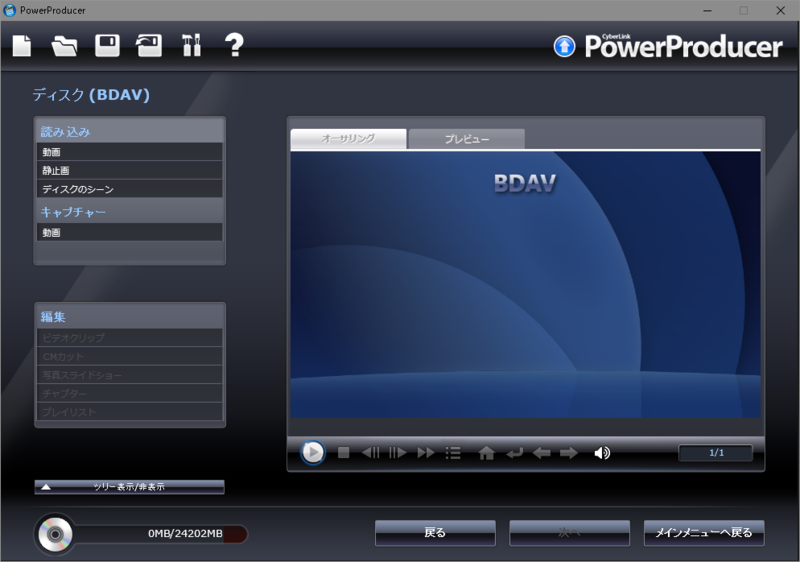Click the return enter arrow icon
Image resolution: width=800 pixels, height=562 pixels.
tap(514, 453)
